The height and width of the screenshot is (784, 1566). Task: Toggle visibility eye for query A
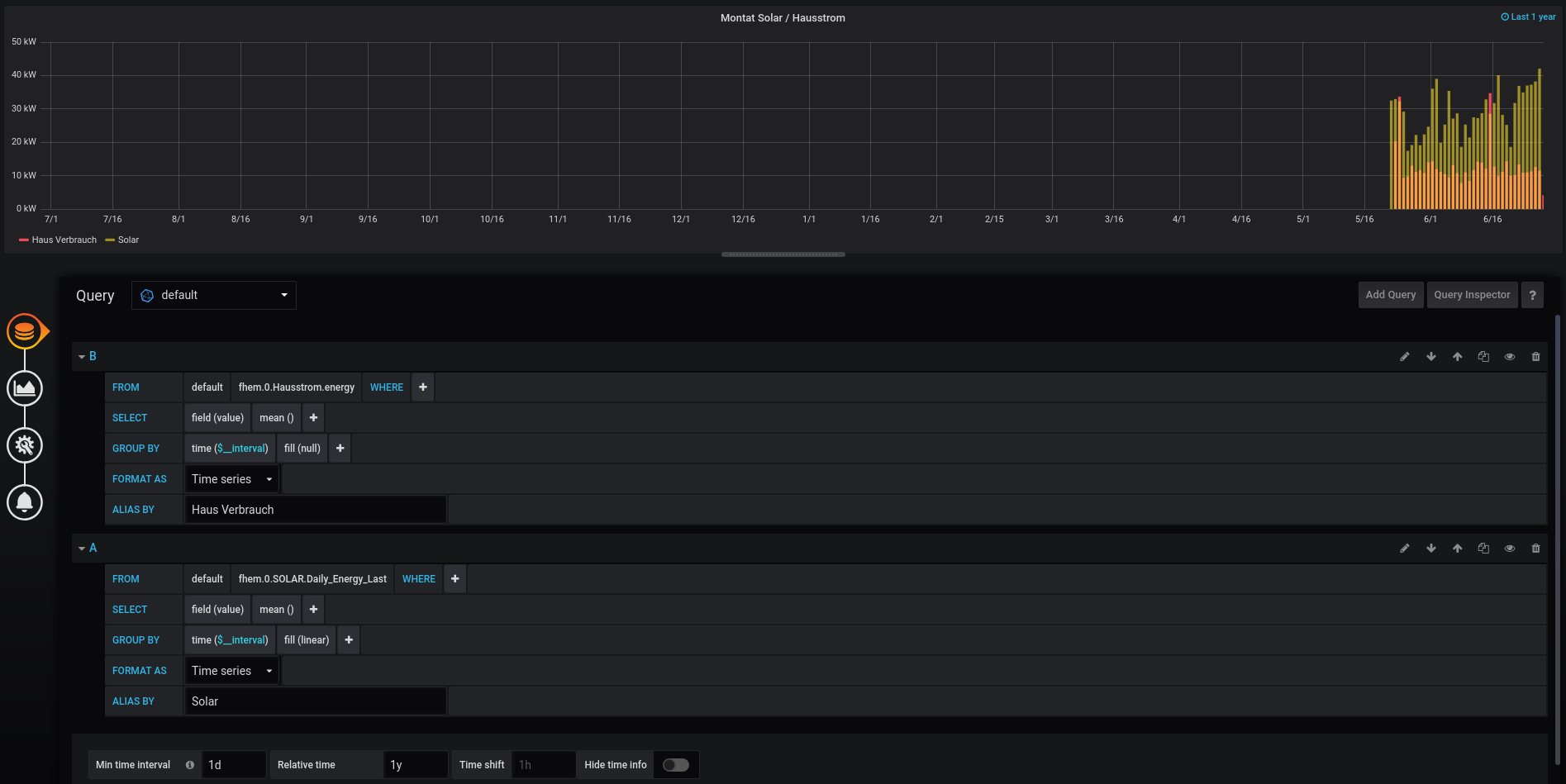(1509, 549)
